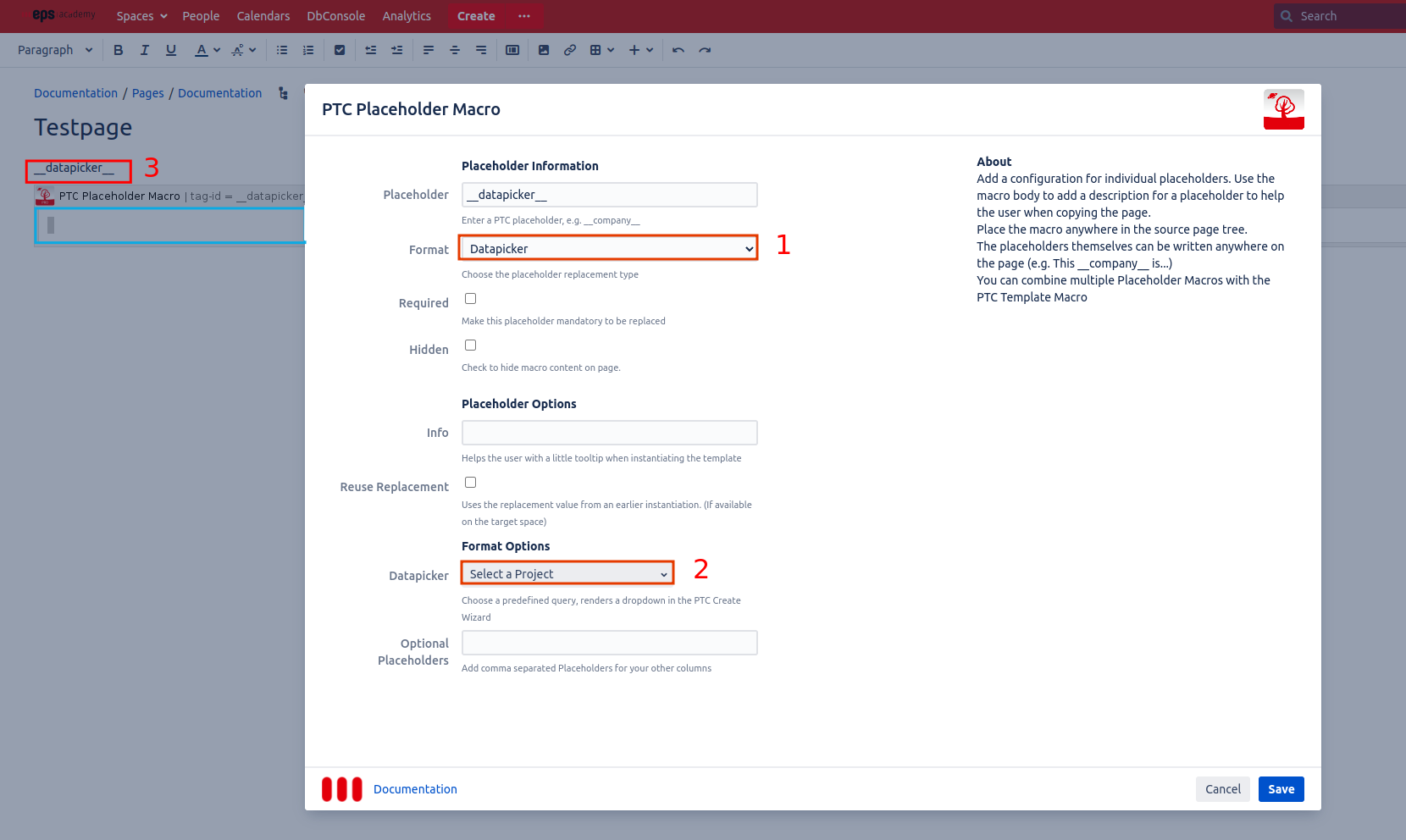Viewport: 1406px width, 840px height.
Task: Insert a task list checkbox
Action: [x=340, y=50]
